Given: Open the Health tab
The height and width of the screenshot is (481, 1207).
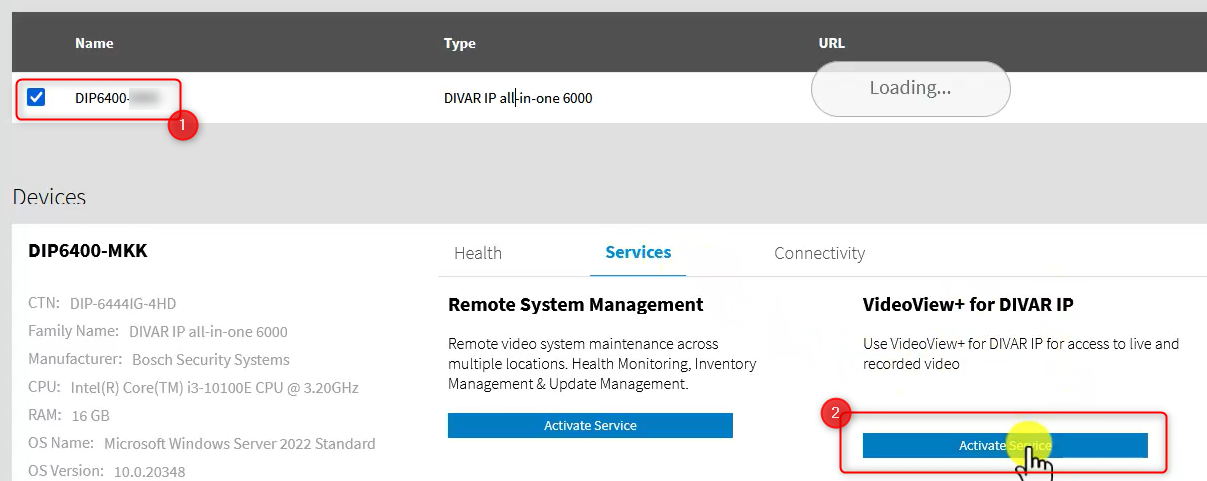Looking at the screenshot, I should tap(478, 253).
